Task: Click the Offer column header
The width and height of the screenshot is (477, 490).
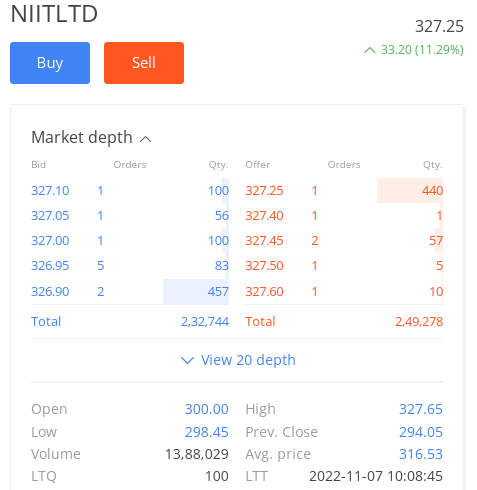Action: pos(258,165)
